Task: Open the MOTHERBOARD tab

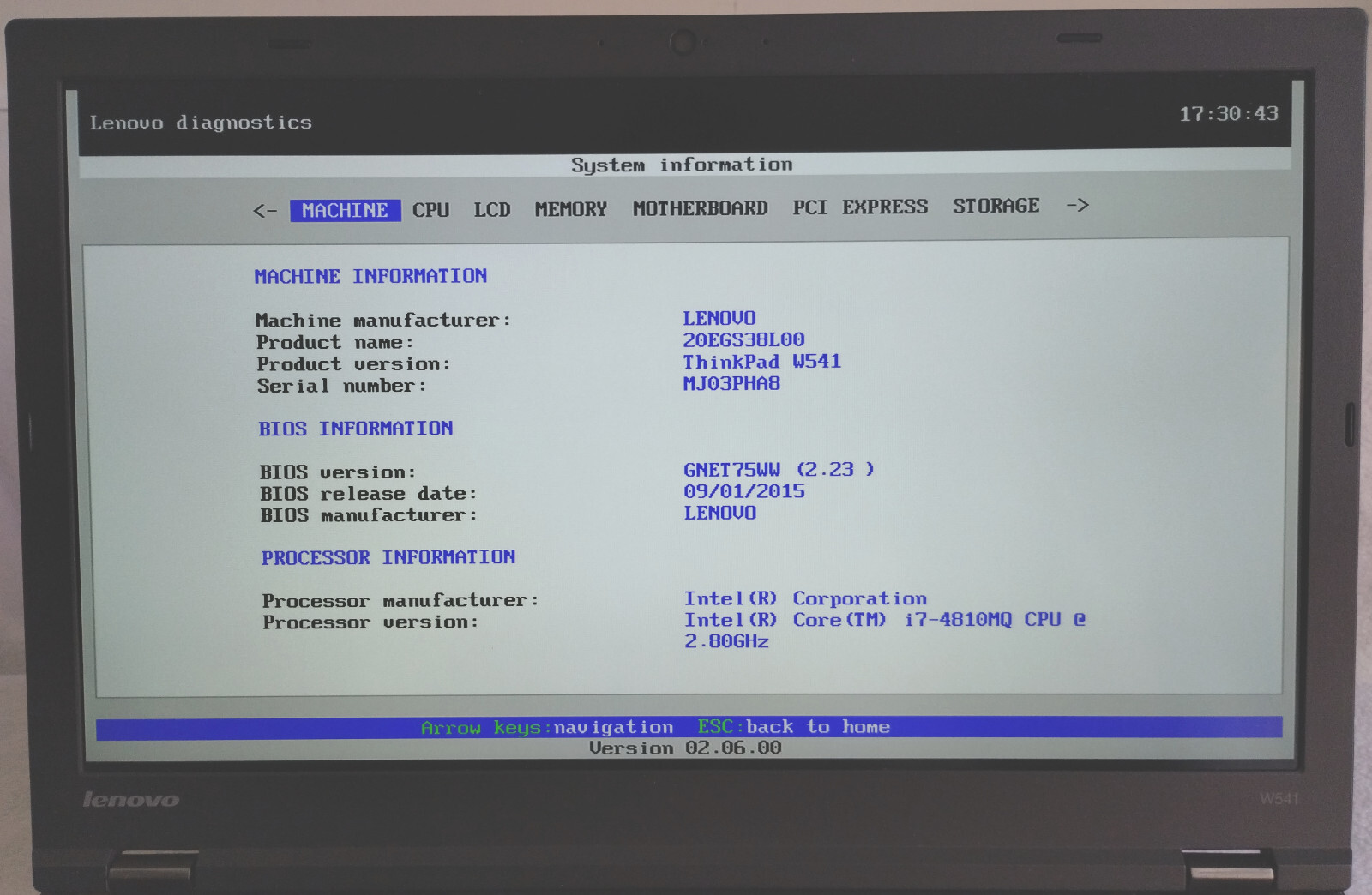Action: (701, 207)
